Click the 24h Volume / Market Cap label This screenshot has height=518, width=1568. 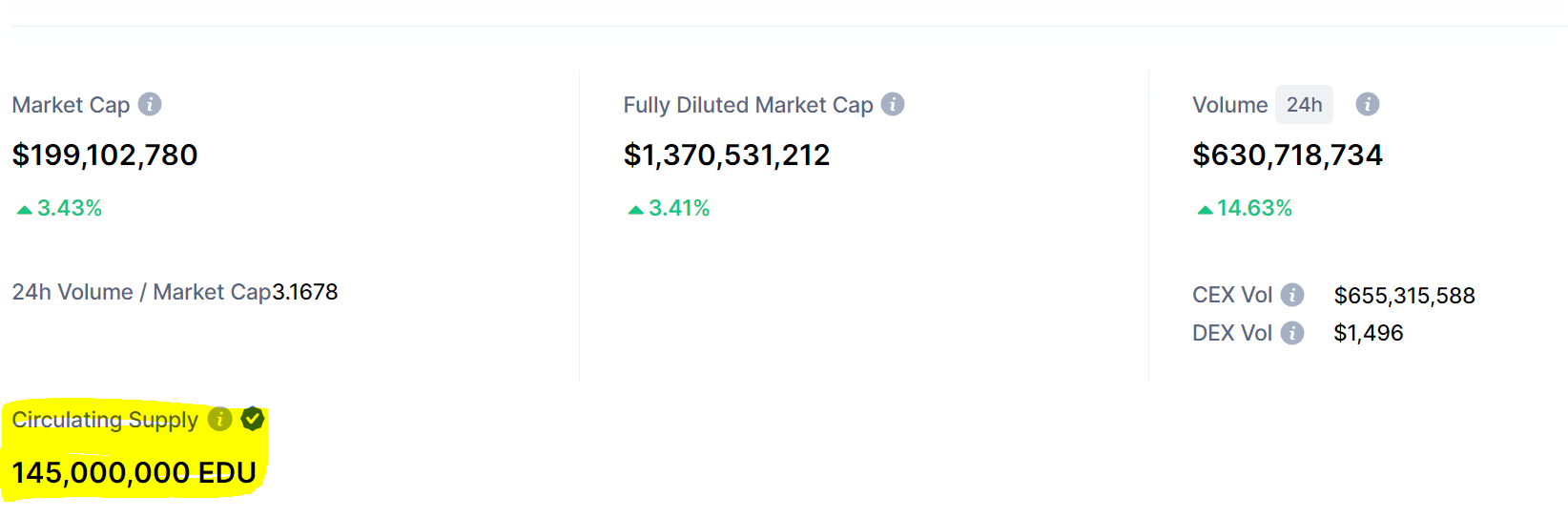pyautogui.click(x=141, y=292)
